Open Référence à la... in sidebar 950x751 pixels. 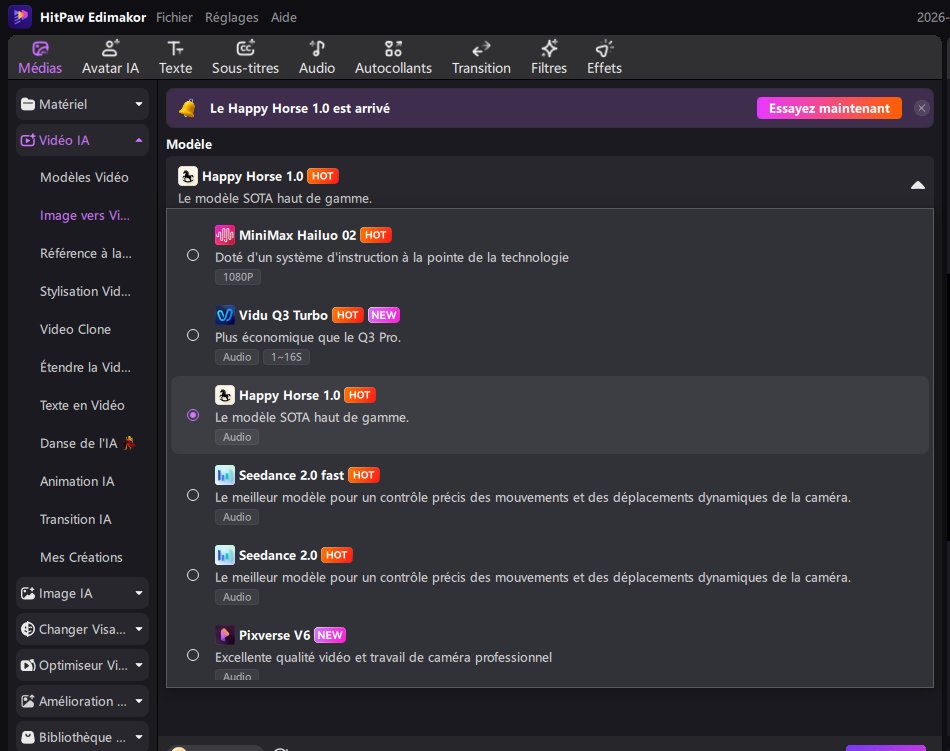pyautogui.click(x=85, y=253)
